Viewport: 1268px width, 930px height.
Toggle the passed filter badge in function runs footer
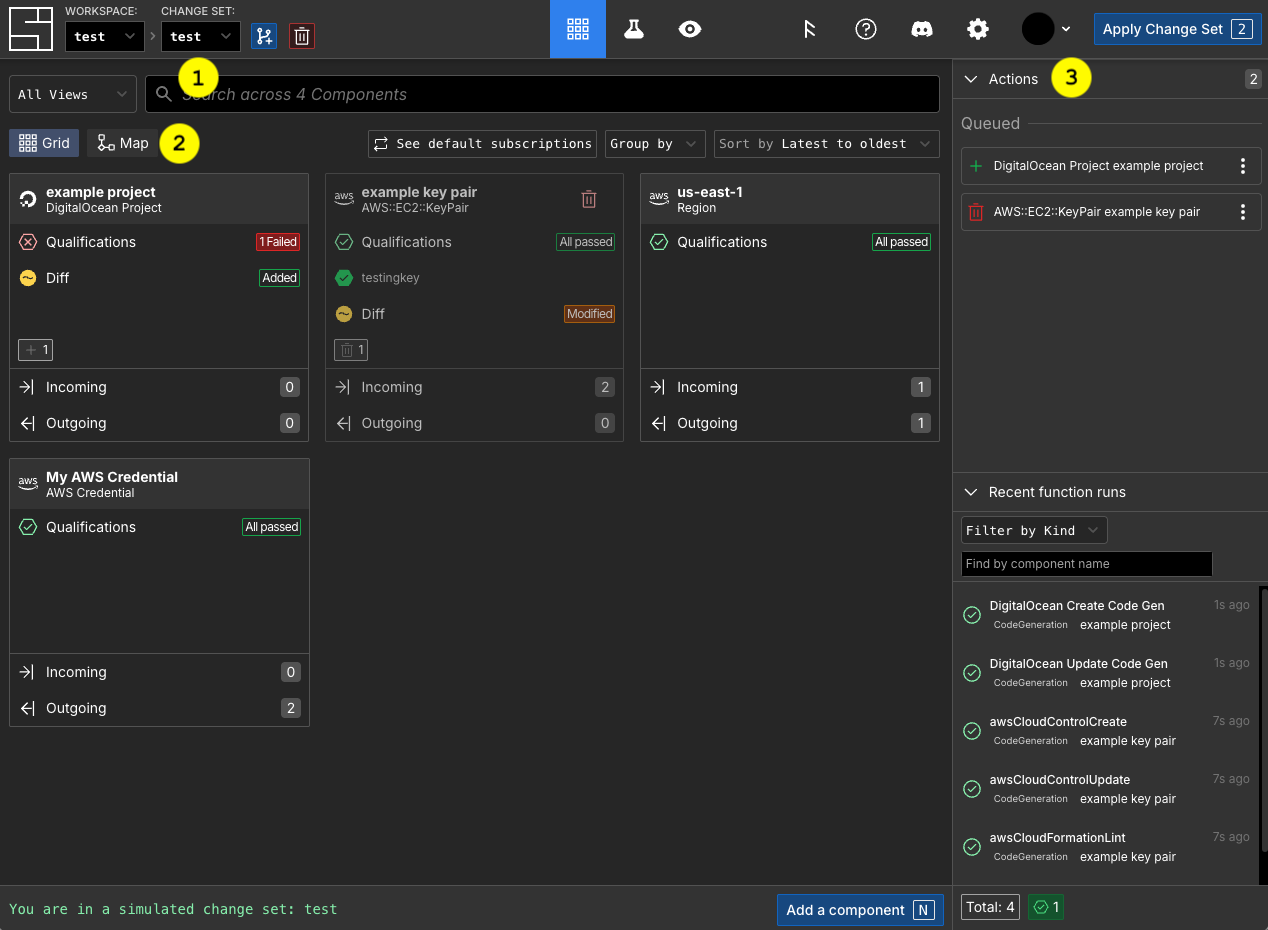(x=1046, y=907)
